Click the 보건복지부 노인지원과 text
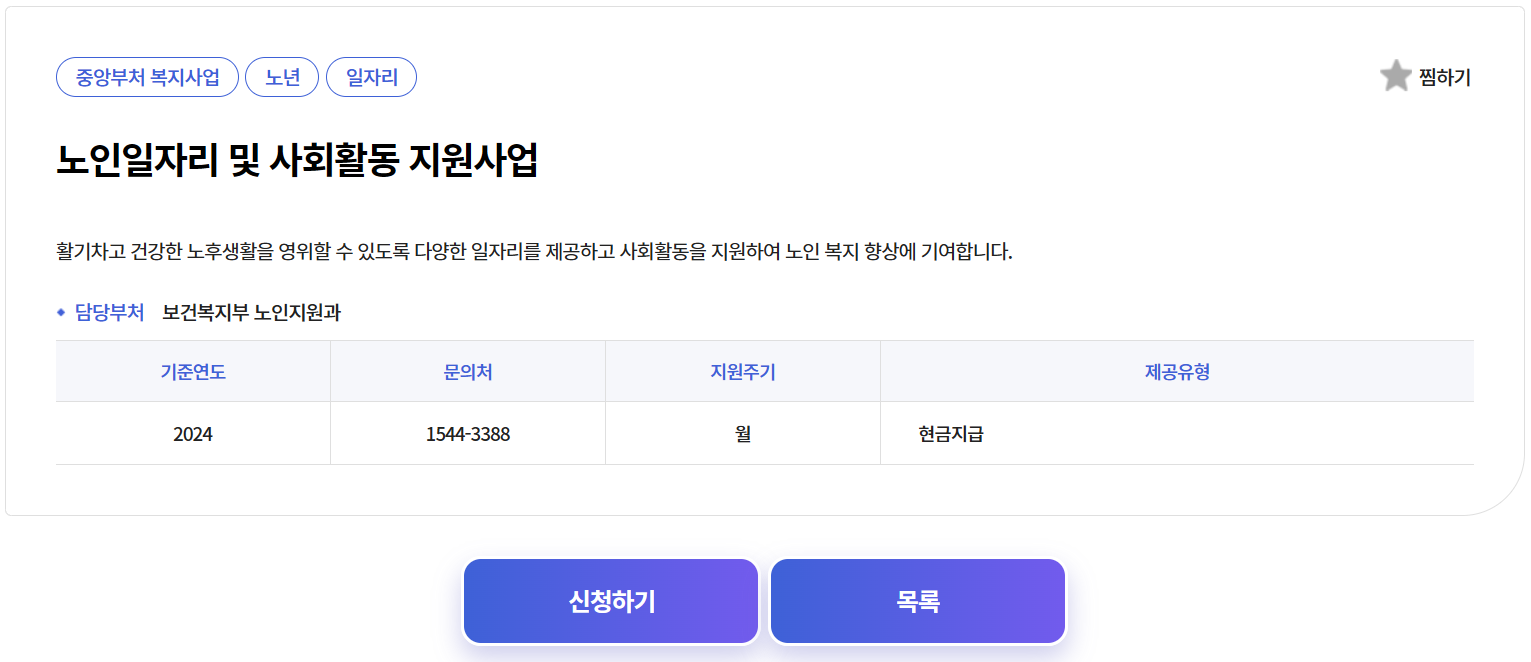 tap(252, 313)
